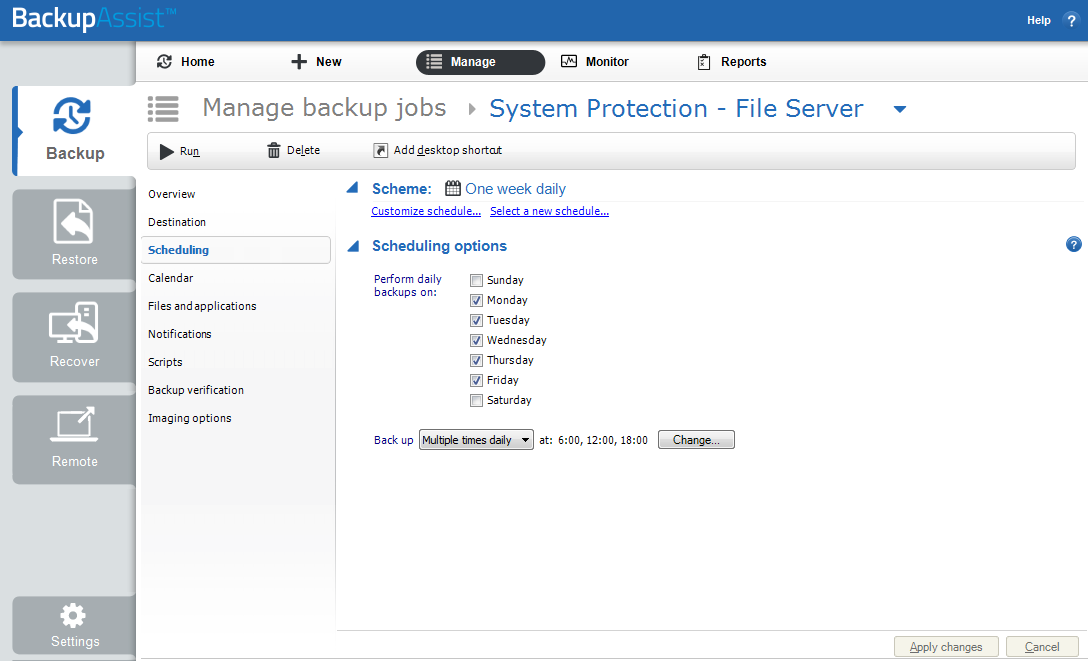Uncheck the Tuesday backup checkbox
The height and width of the screenshot is (661, 1088).
point(477,320)
